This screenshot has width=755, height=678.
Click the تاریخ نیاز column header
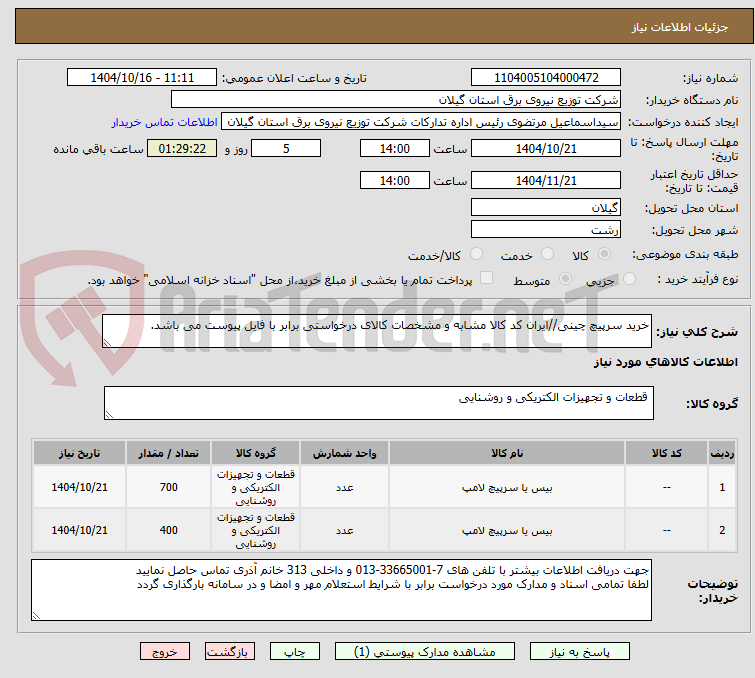[79, 453]
